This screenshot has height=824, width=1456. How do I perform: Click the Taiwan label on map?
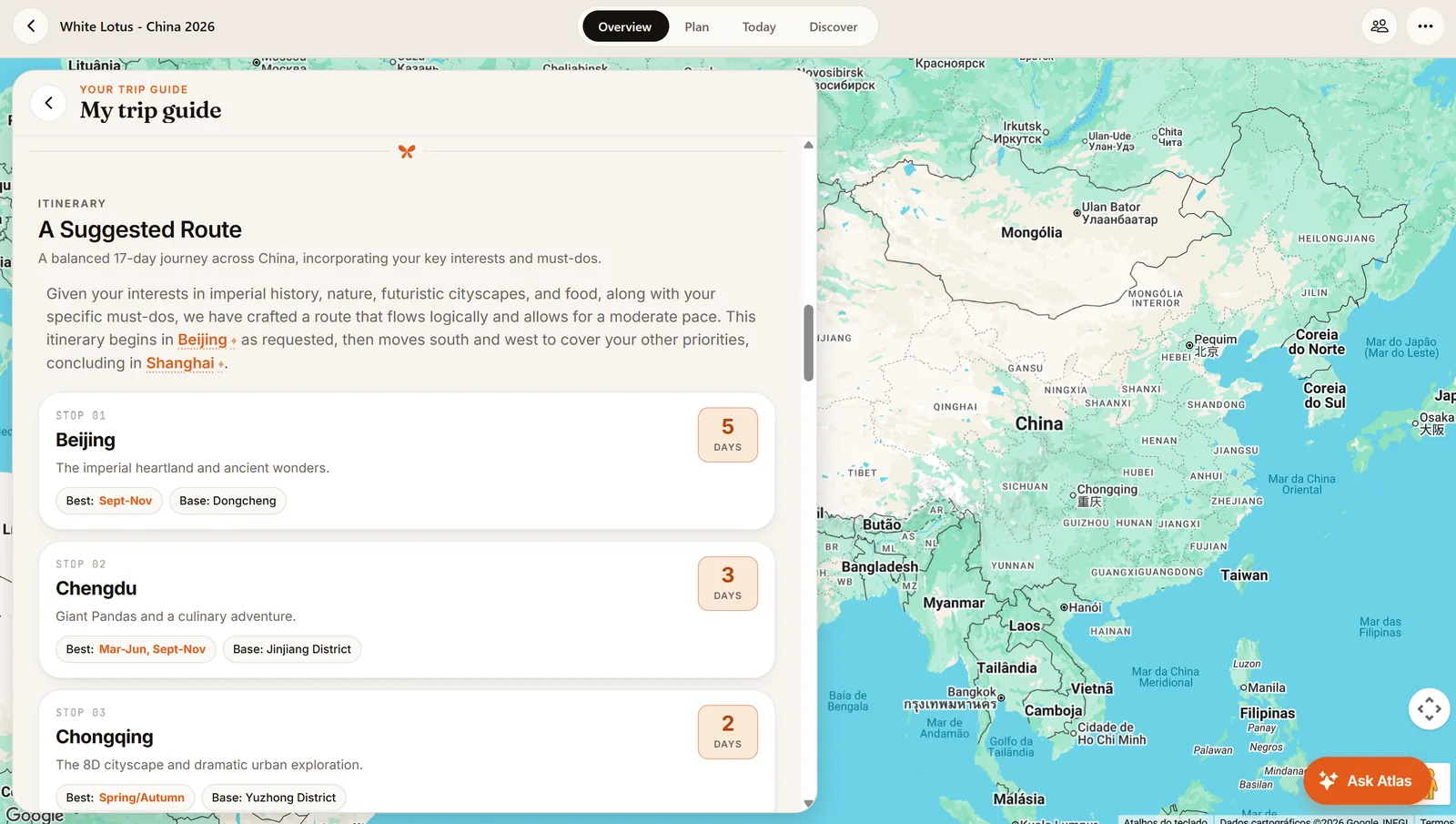click(x=1244, y=575)
